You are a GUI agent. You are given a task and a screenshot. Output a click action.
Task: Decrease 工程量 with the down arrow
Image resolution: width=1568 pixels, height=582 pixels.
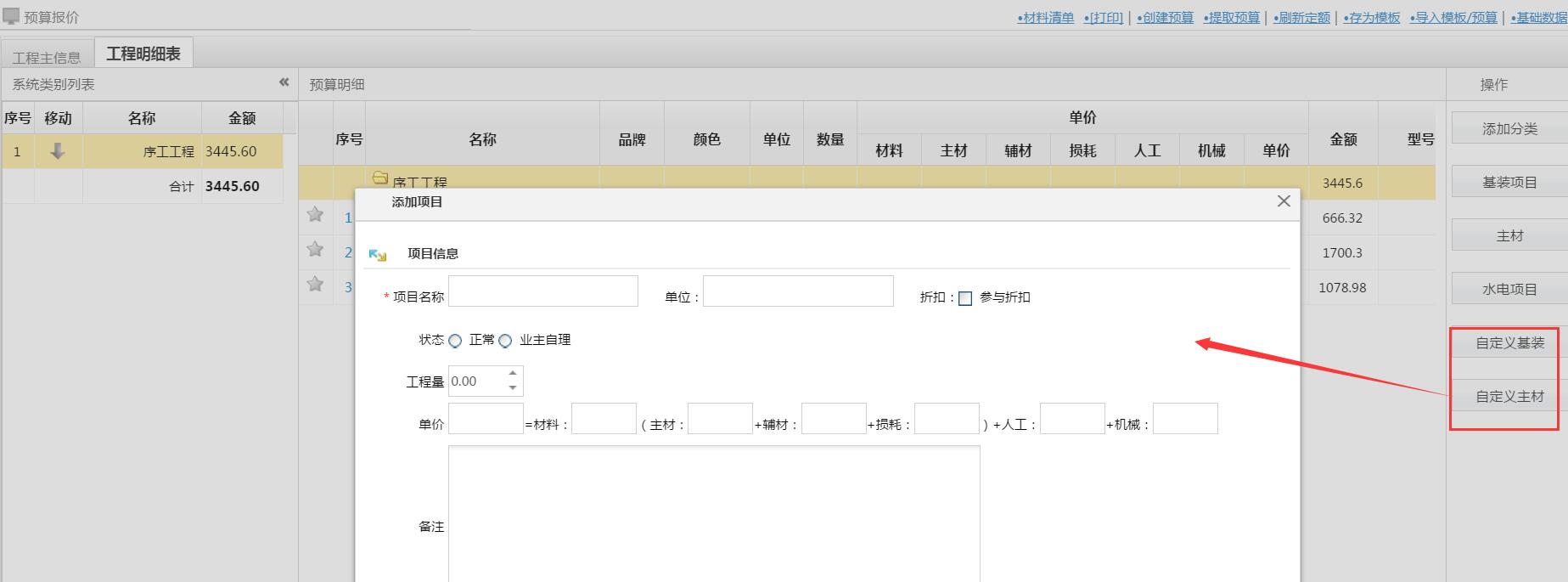(513, 387)
